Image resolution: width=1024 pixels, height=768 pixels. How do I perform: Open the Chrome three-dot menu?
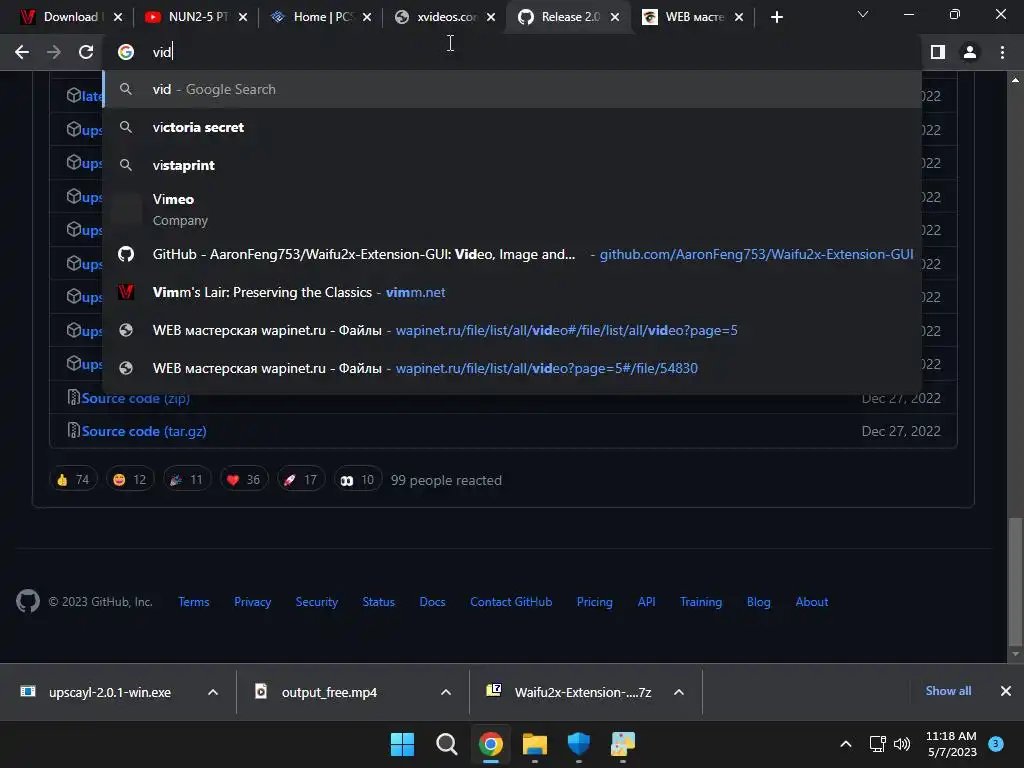click(1002, 52)
